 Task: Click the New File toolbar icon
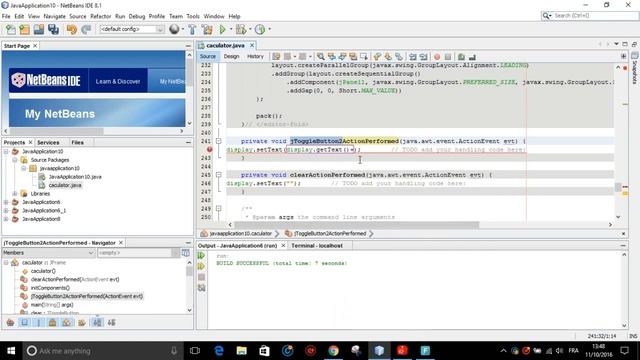tap(11, 29)
